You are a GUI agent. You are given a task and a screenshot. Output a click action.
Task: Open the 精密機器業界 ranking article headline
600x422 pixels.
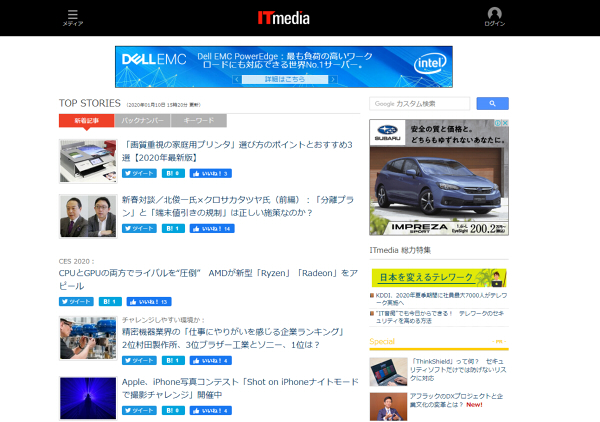click(233, 338)
